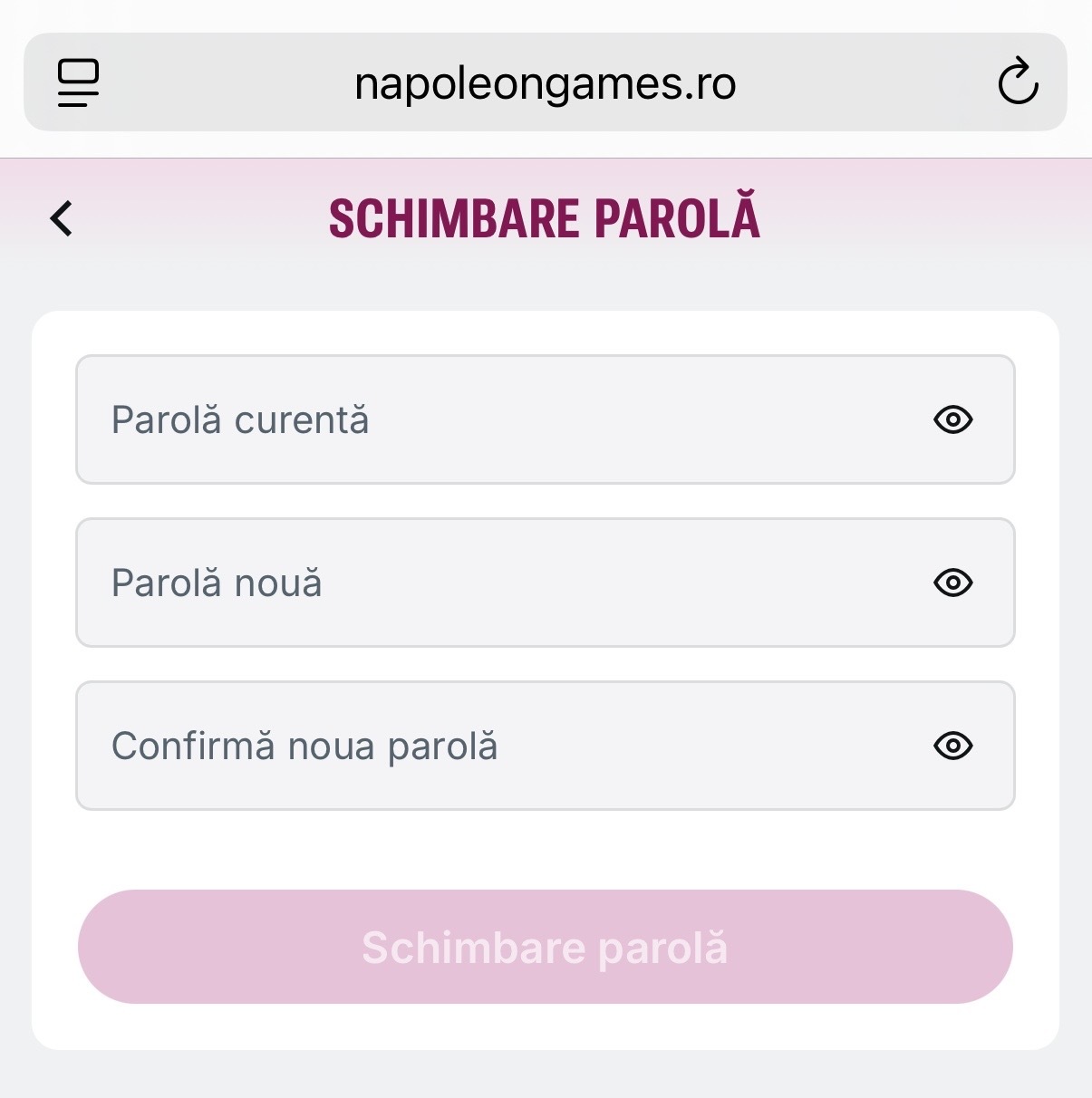Click the eye icon in the confirmation field
The height and width of the screenshot is (1098, 1092).
coord(953,746)
